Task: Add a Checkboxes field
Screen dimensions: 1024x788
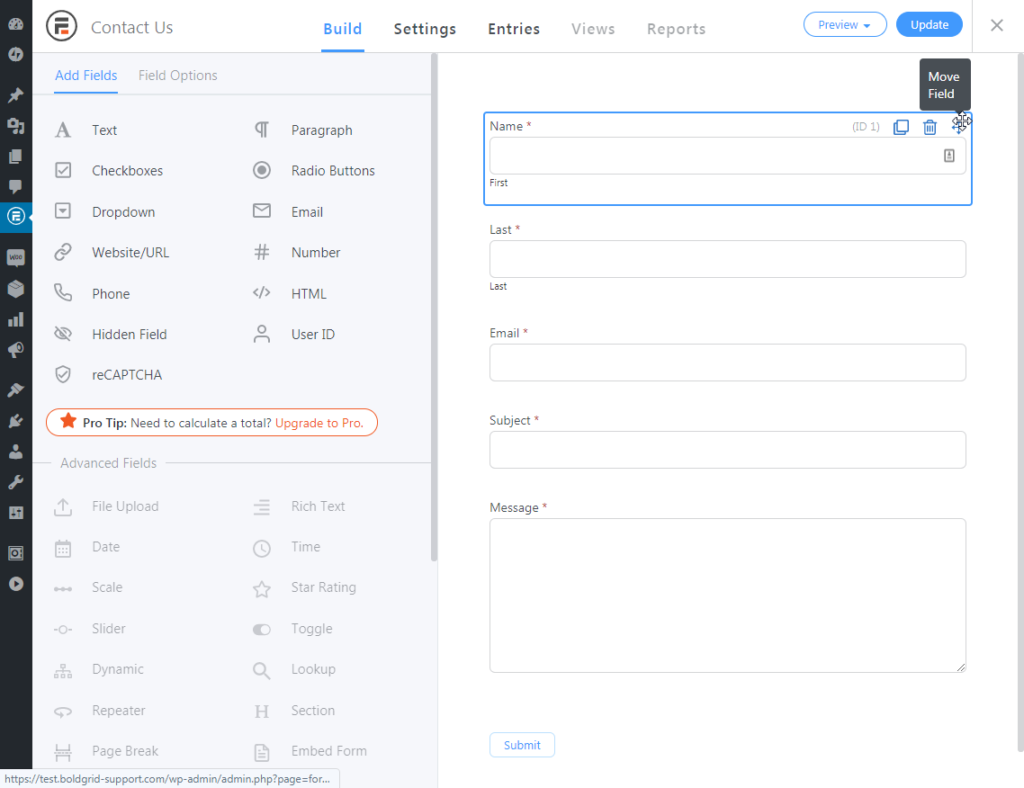Action: 127,171
